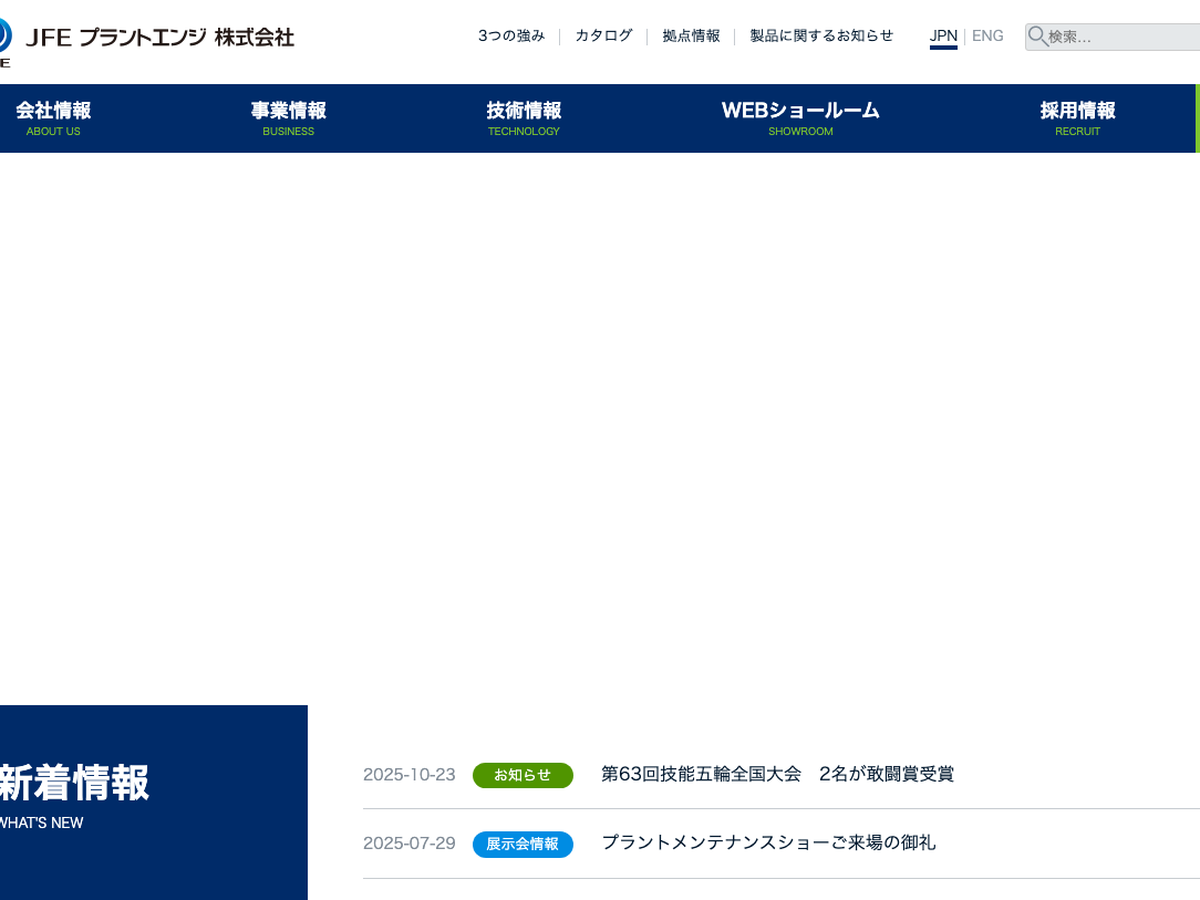Click the magnifier icon in search box
1200x900 pixels.
click(1038, 37)
